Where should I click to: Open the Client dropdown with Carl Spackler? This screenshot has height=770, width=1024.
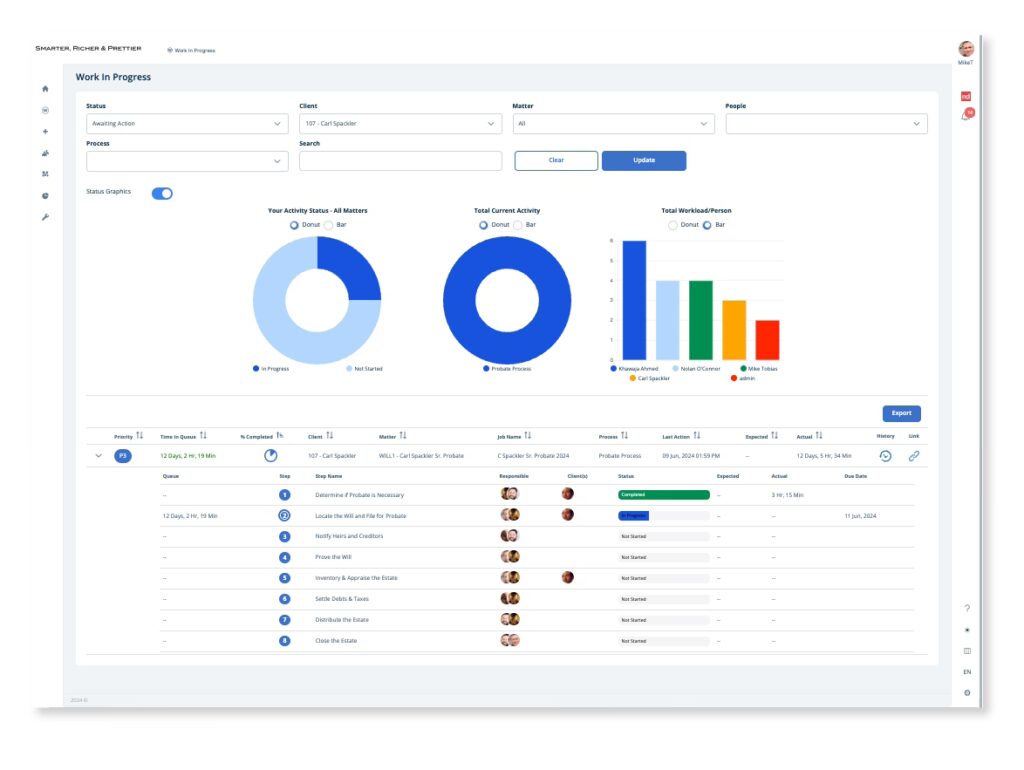click(x=400, y=124)
